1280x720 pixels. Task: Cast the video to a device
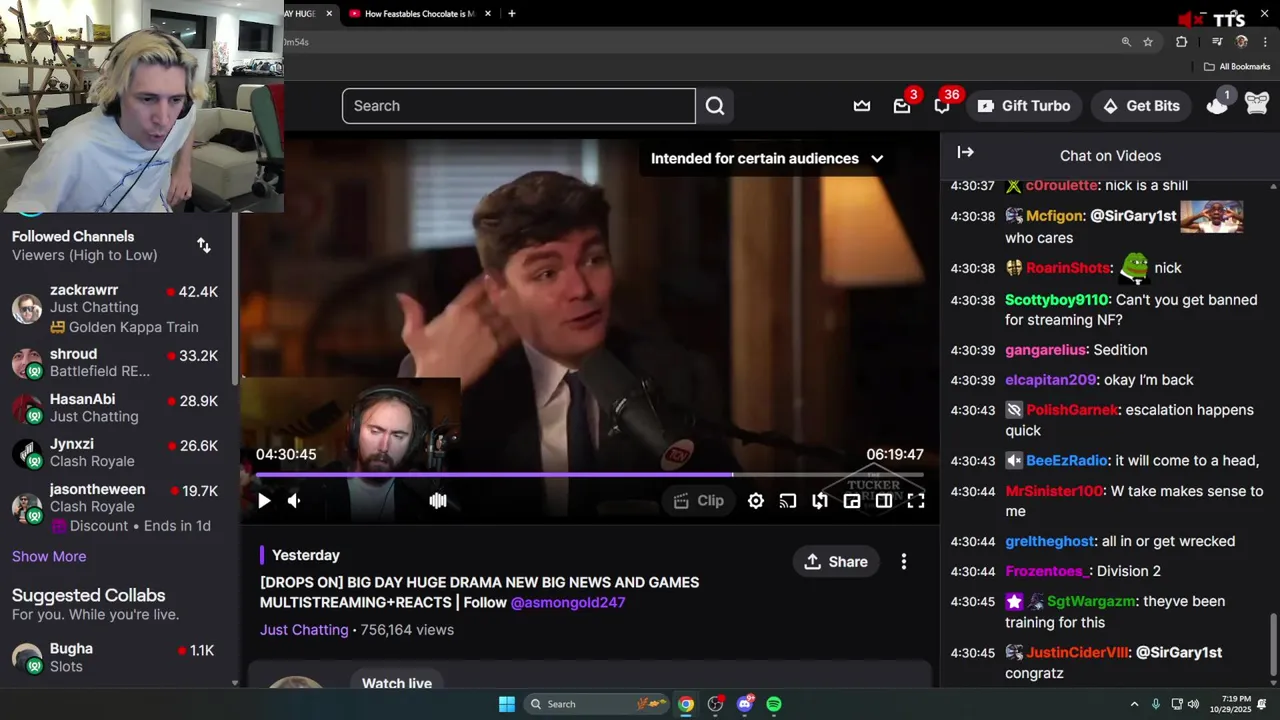tap(788, 501)
